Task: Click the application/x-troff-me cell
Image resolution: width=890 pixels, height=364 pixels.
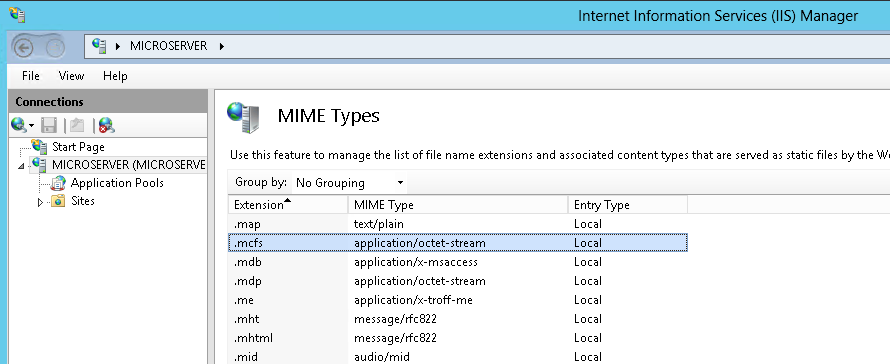Action: pos(413,300)
